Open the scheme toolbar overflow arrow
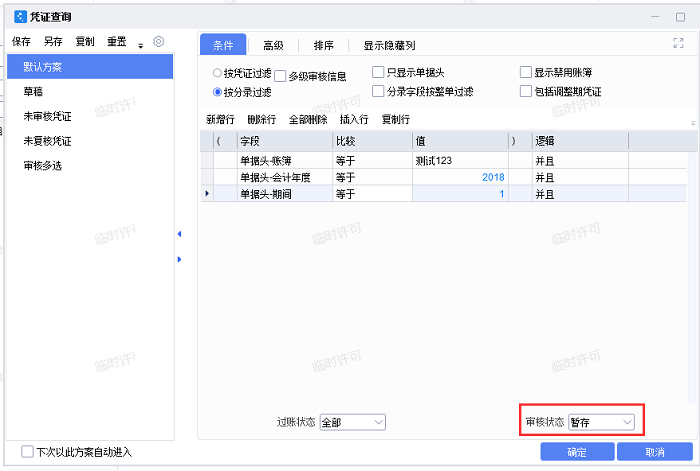The width and height of the screenshot is (700, 471). tap(141, 45)
